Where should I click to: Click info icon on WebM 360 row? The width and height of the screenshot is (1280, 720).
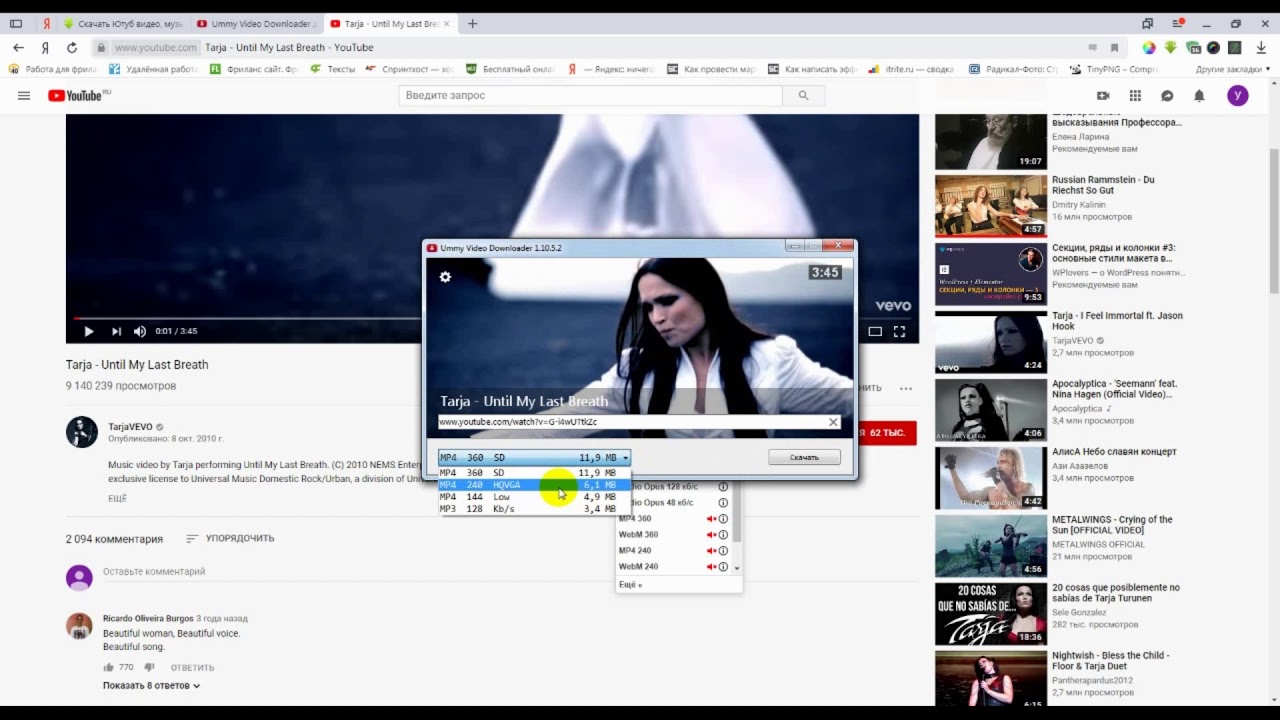click(x=723, y=535)
